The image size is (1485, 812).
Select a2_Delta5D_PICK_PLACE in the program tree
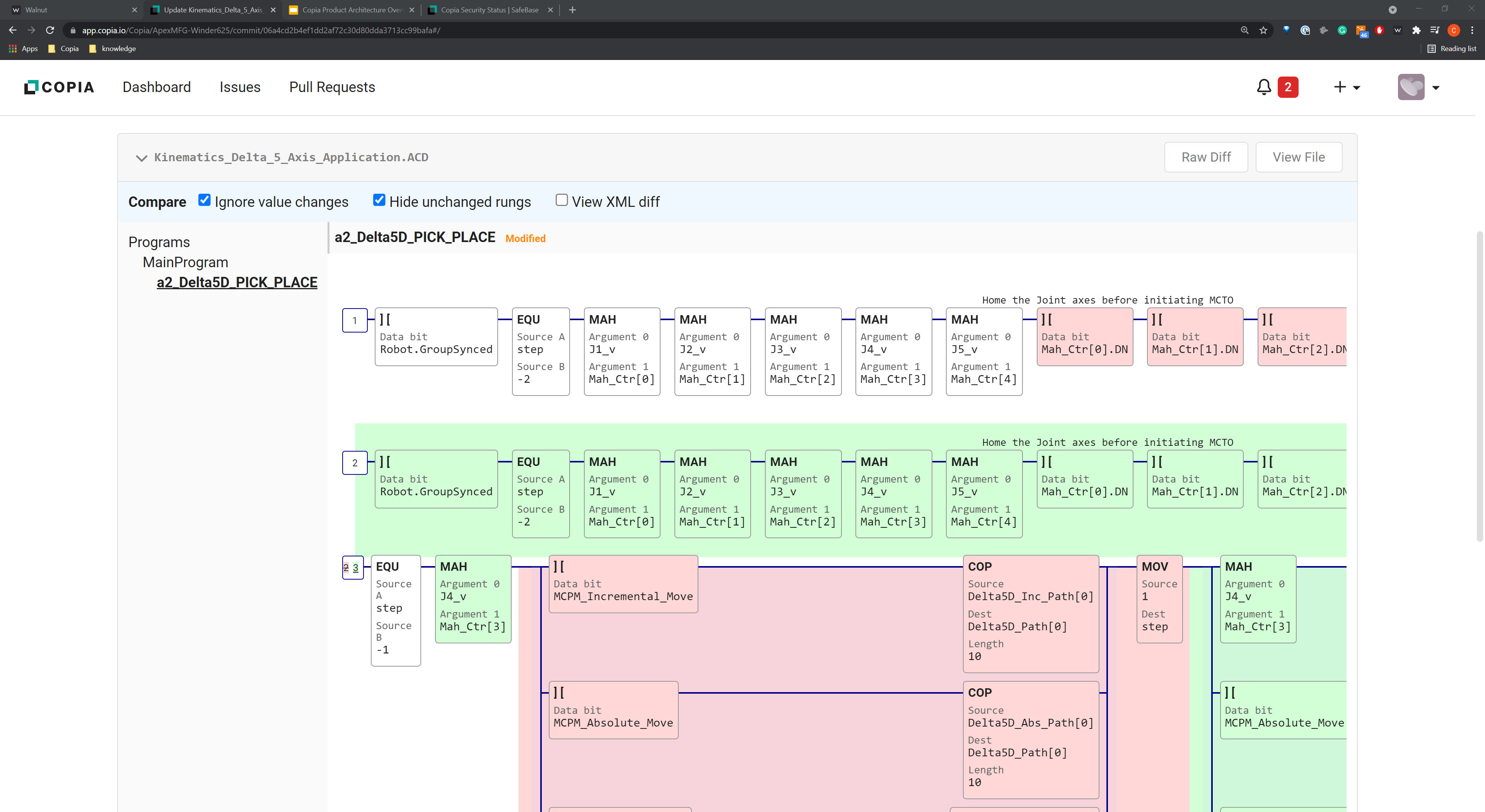[237, 282]
